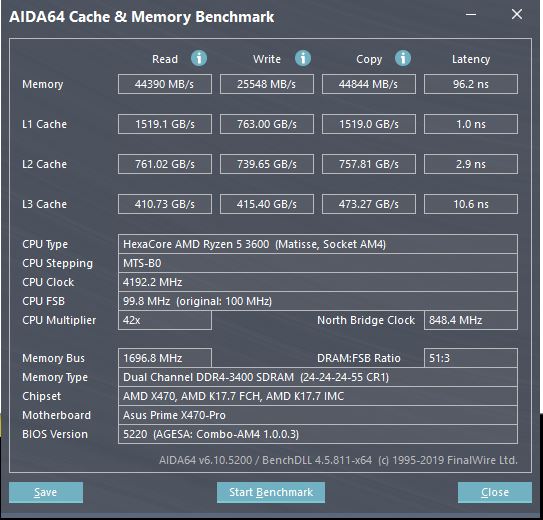Select the Motherboard Asus Prime X470-Pro field

pos(318,415)
